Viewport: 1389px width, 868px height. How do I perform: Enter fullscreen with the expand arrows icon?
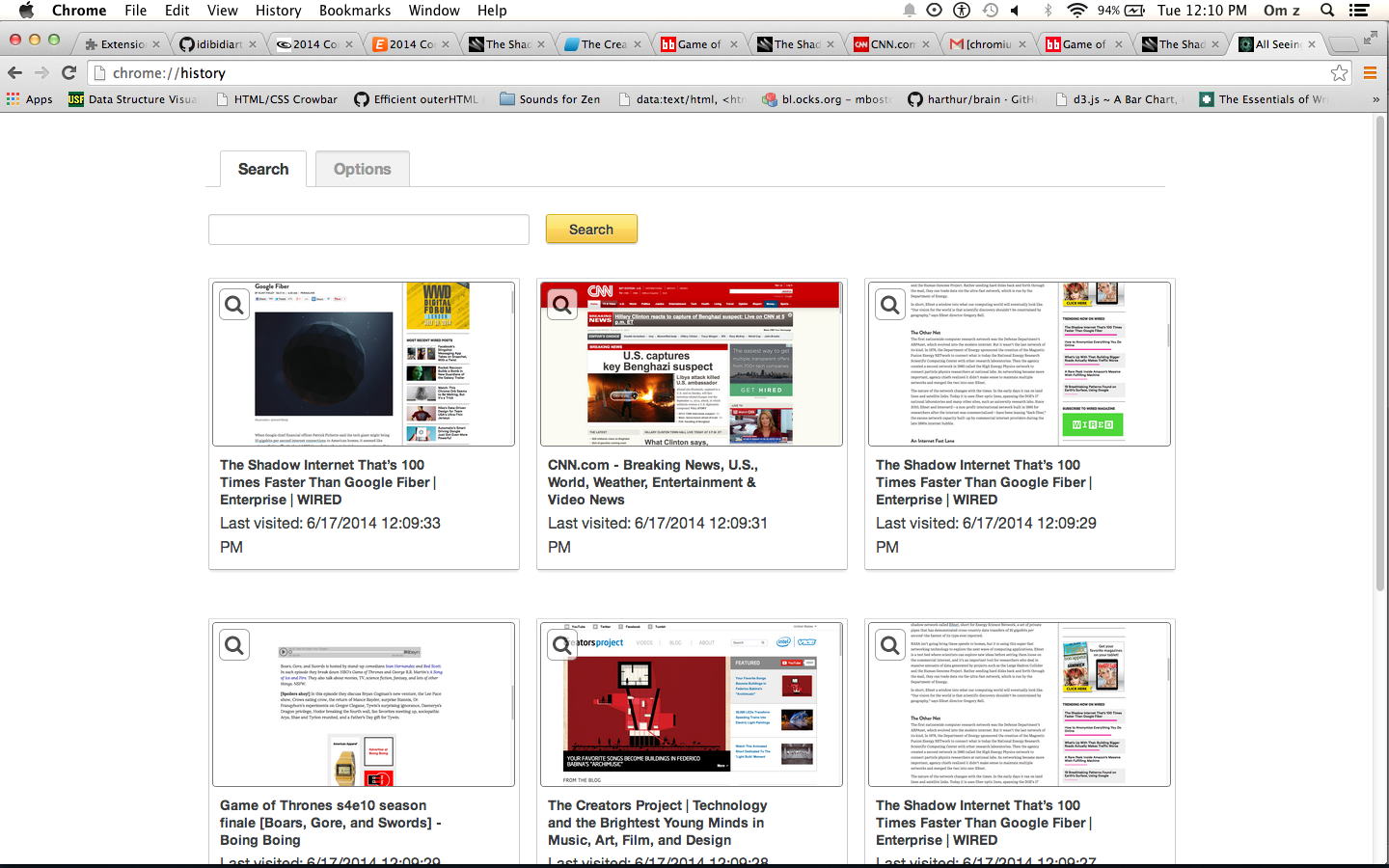pos(1371,39)
